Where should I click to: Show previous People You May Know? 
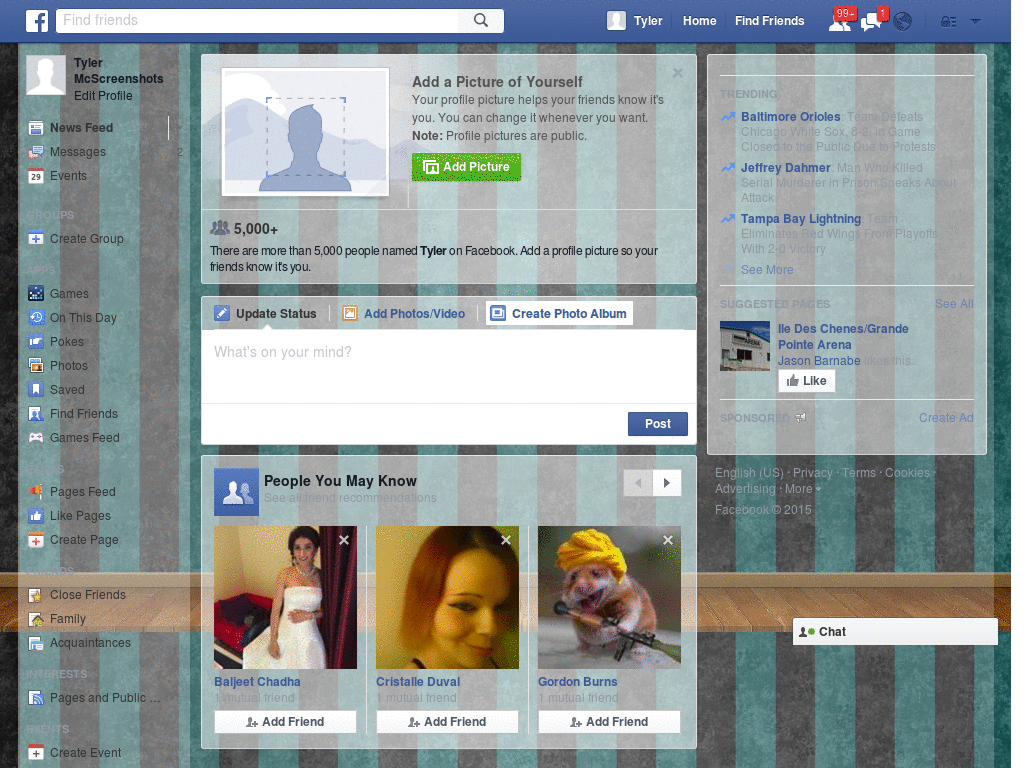(638, 483)
